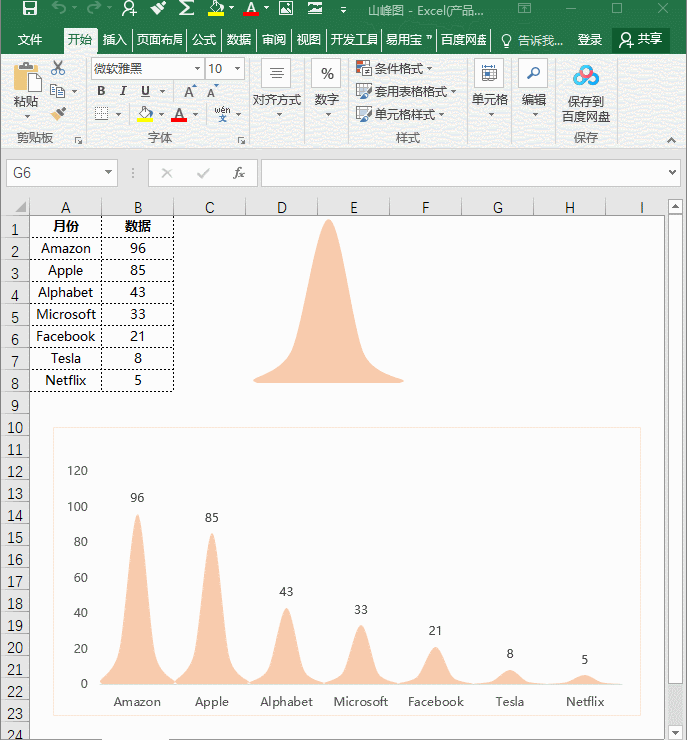Open Conditional Formatting (条件格式)
The image size is (687, 740).
pos(394,68)
